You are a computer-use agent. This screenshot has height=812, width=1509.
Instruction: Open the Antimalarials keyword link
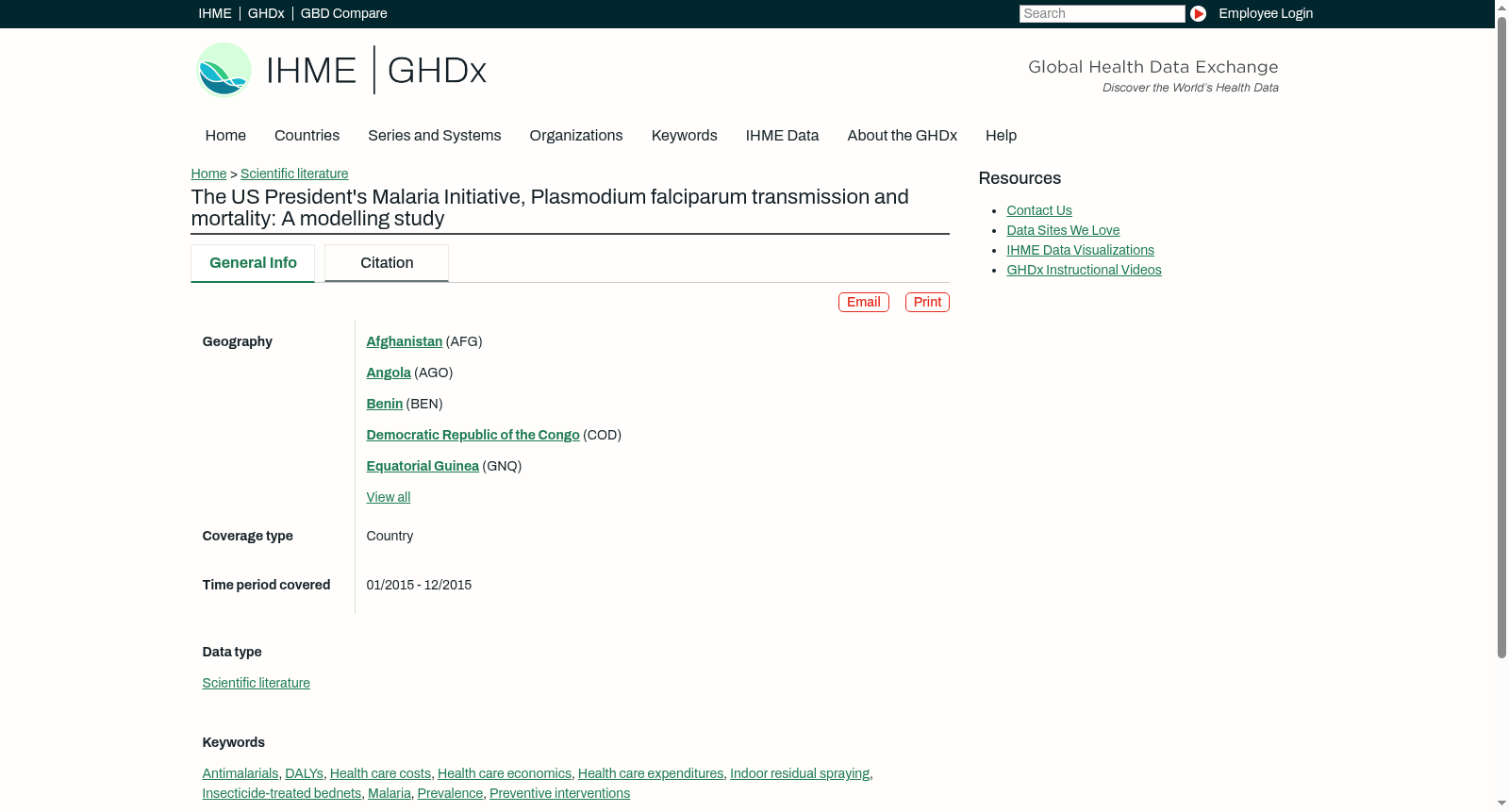[x=240, y=773]
